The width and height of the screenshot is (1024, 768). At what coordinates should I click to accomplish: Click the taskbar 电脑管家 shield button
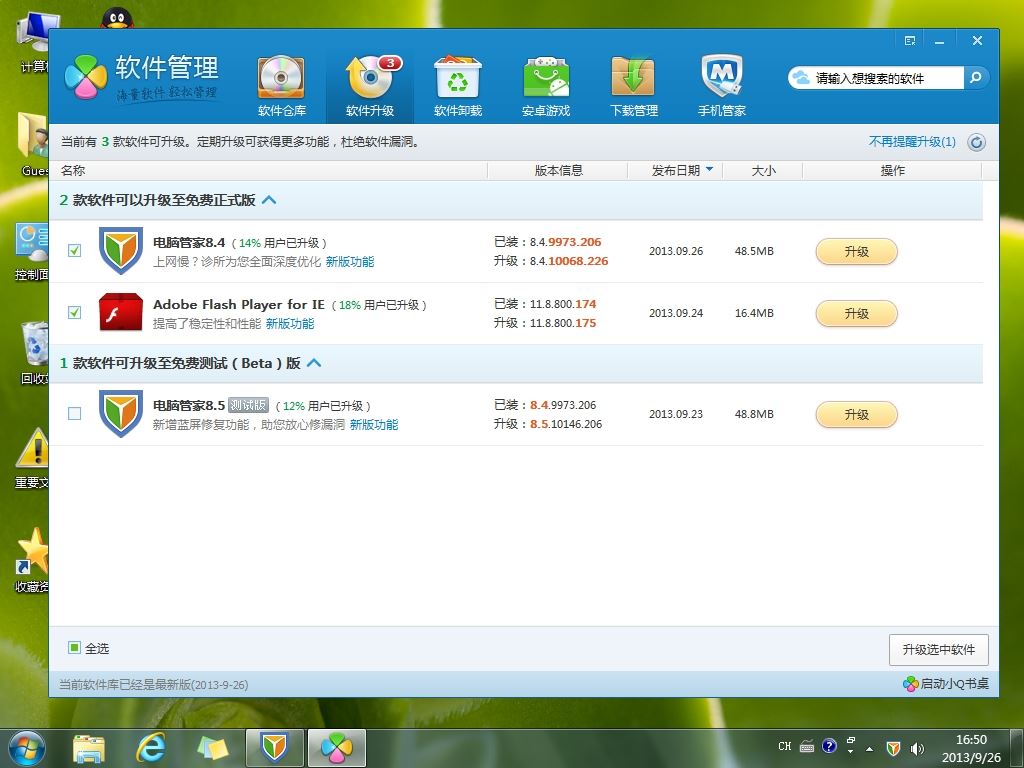tap(274, 748)
